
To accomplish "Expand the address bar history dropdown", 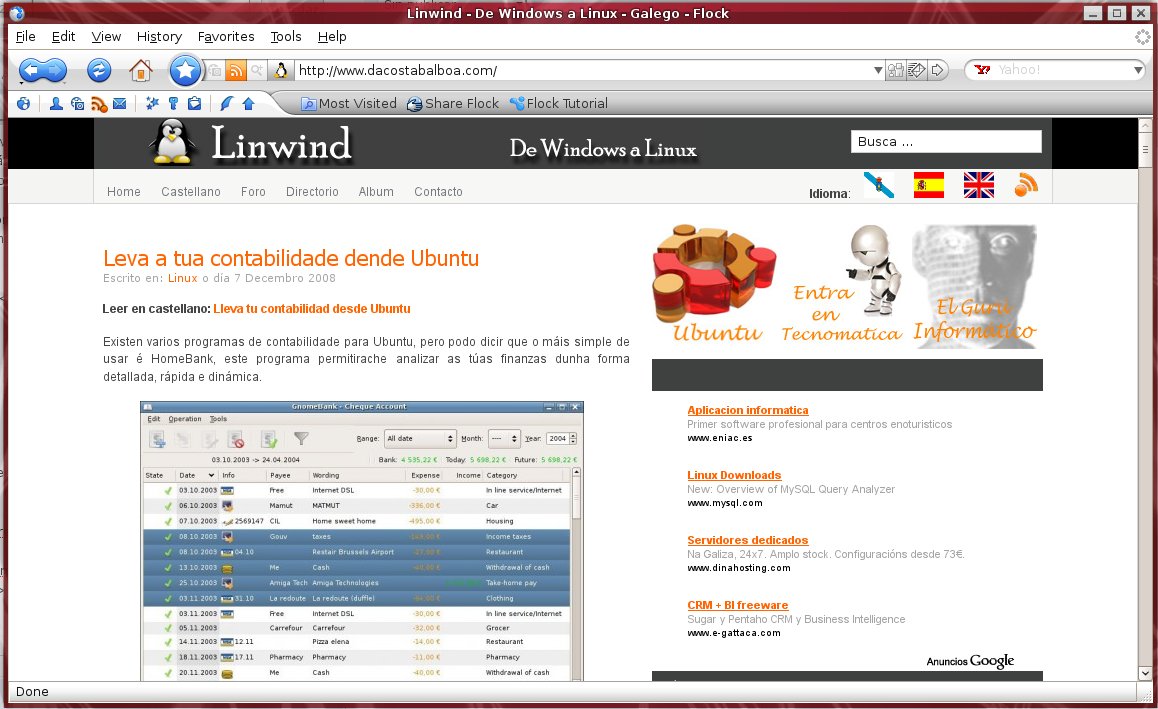I will [877, 71].
